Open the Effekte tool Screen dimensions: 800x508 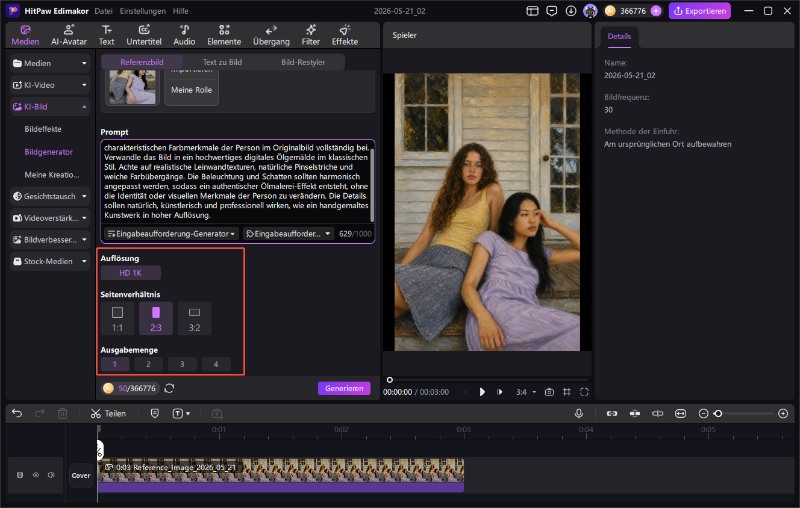[345, 35]
